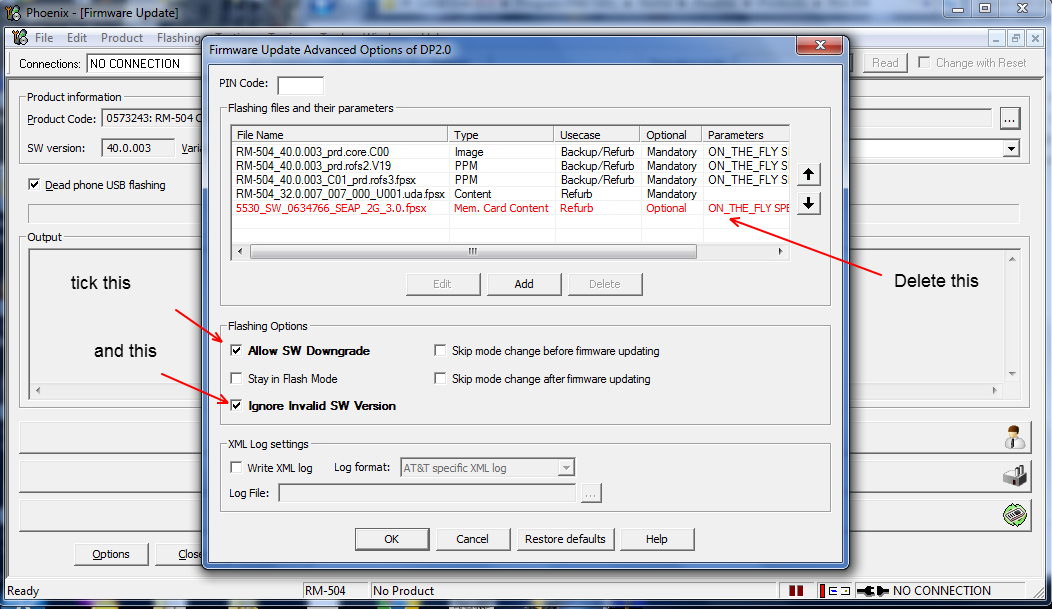The width and height of the screenshot is (1052, 609).
Task: Click the Optional column header
Action: coord(670,134)
